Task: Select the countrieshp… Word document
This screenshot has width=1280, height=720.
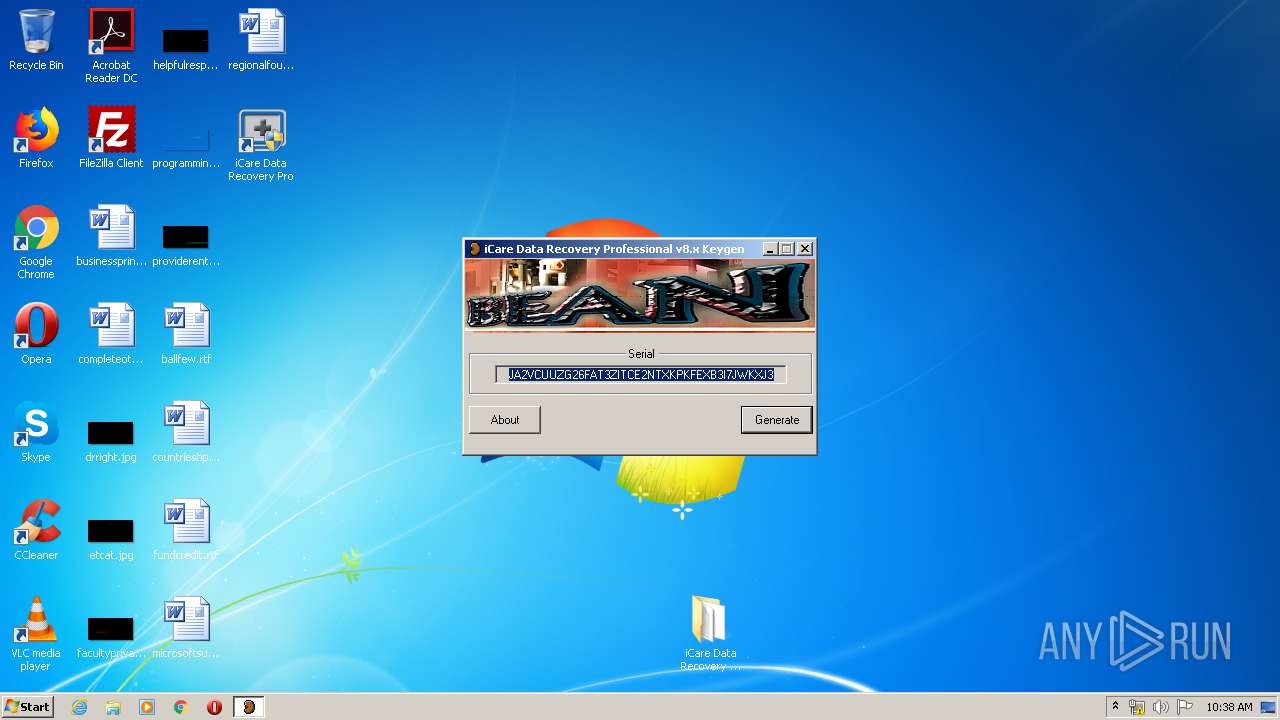Action: coord(185,433)
